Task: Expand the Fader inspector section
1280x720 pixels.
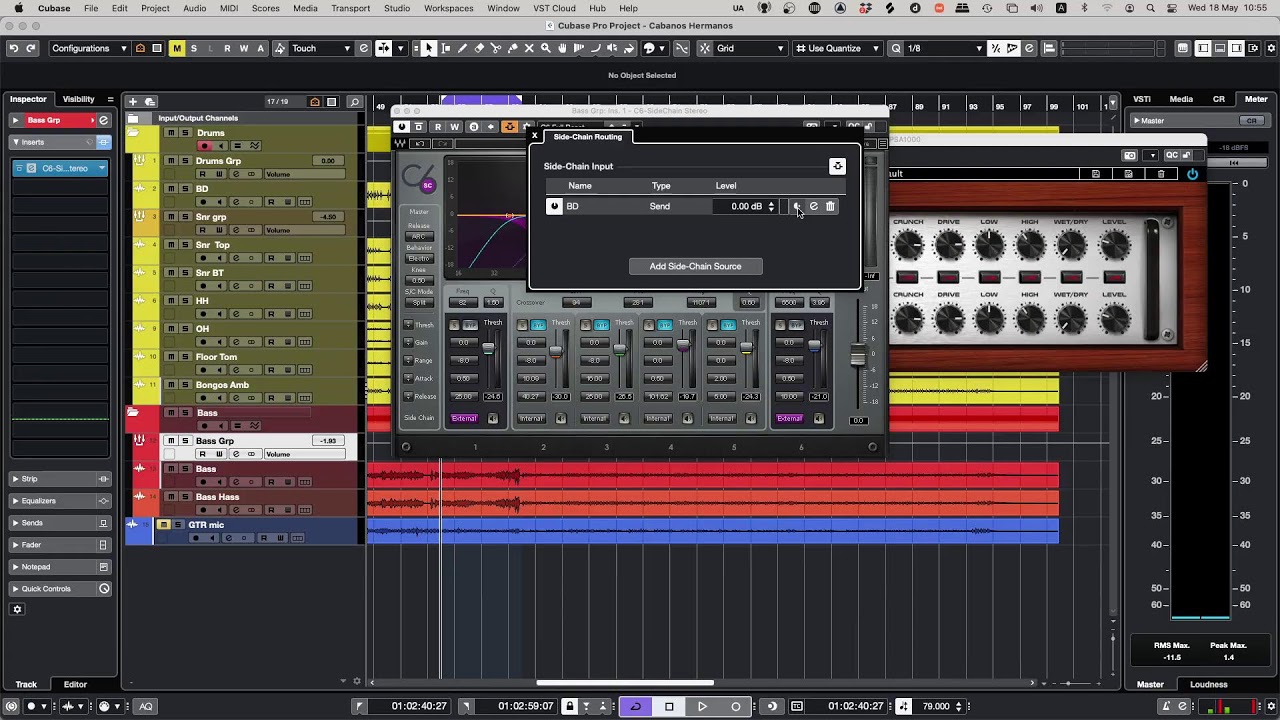Action: (61, 545)
